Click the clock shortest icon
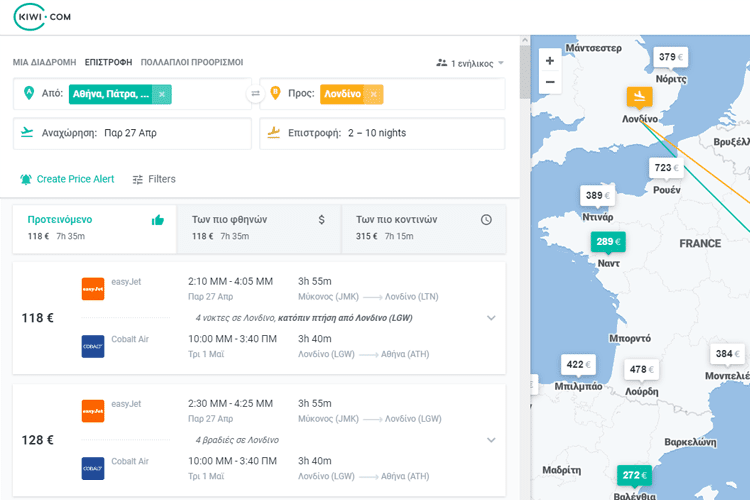 click(x=486, y=220)
